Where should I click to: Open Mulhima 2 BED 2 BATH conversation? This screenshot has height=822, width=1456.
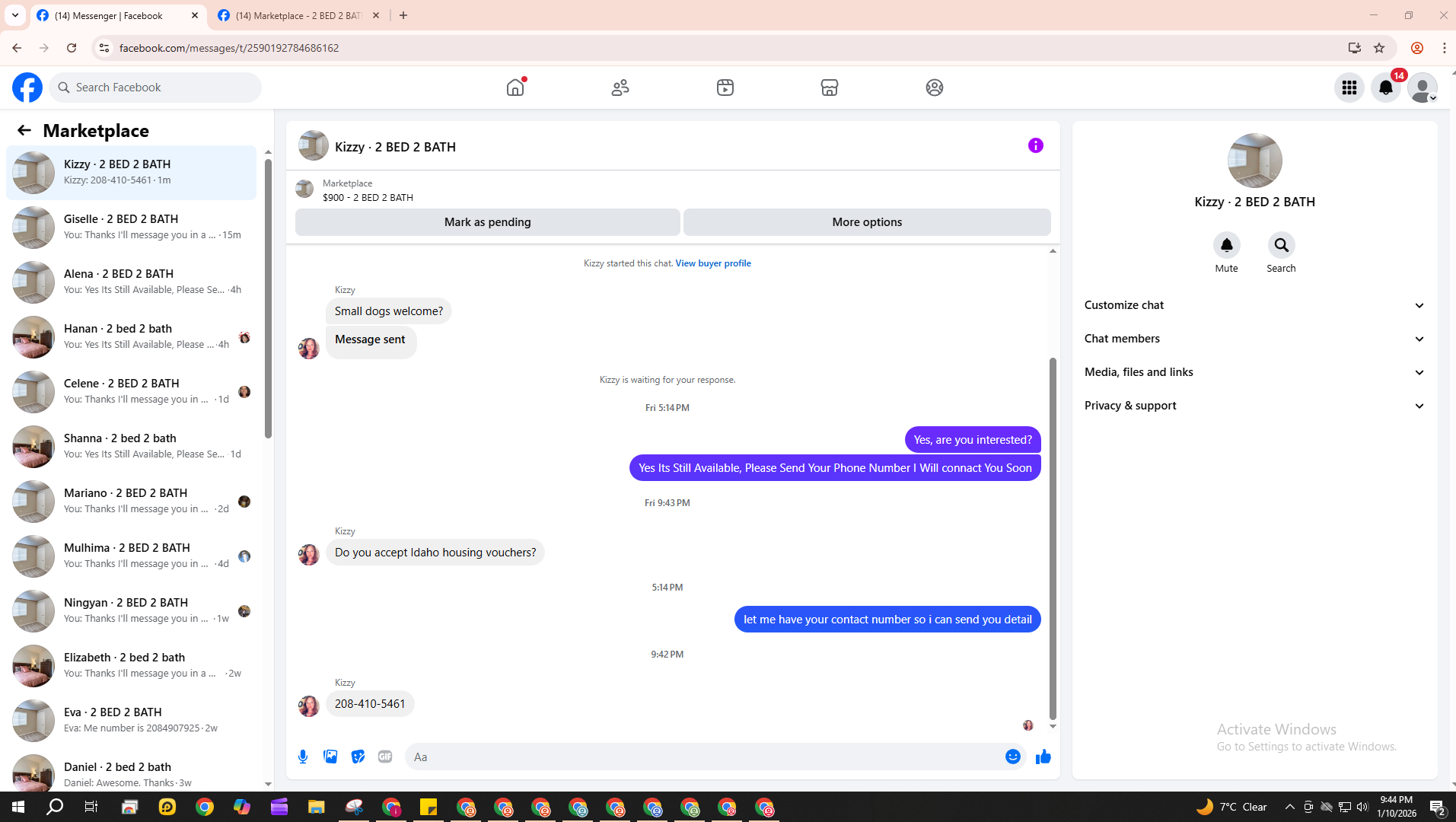click(131, 556)
